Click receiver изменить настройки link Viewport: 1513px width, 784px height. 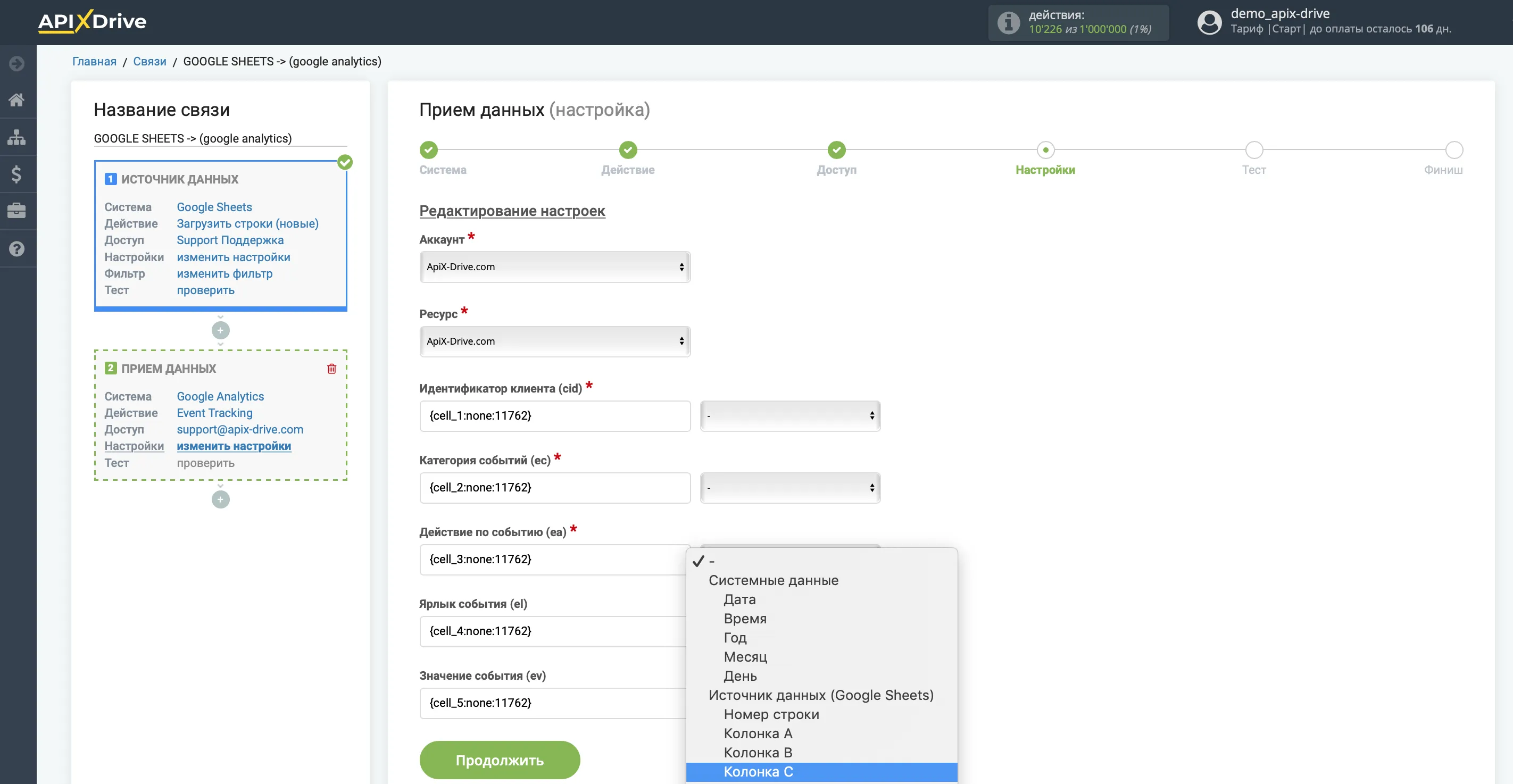[x=234, y=446]
